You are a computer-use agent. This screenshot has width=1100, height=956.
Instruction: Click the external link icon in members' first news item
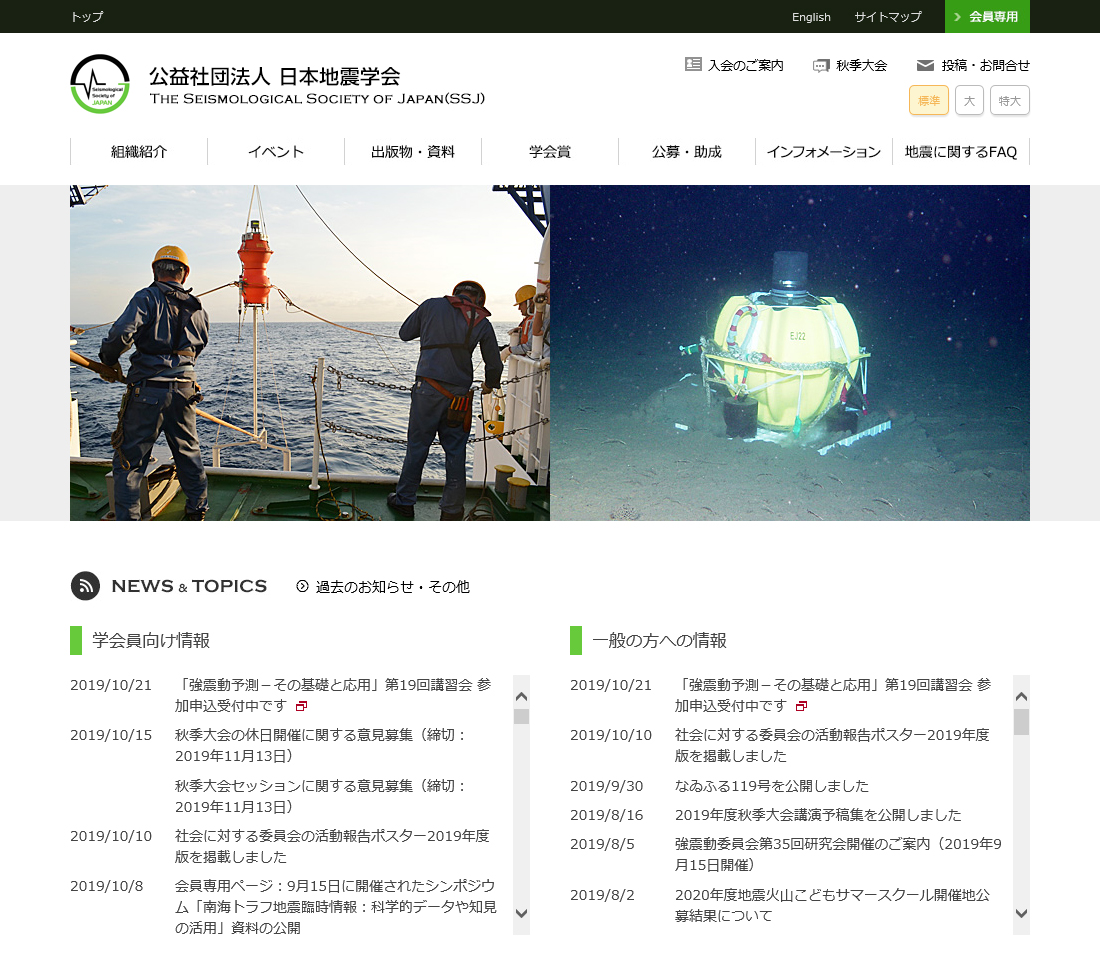tap(301, 707)
